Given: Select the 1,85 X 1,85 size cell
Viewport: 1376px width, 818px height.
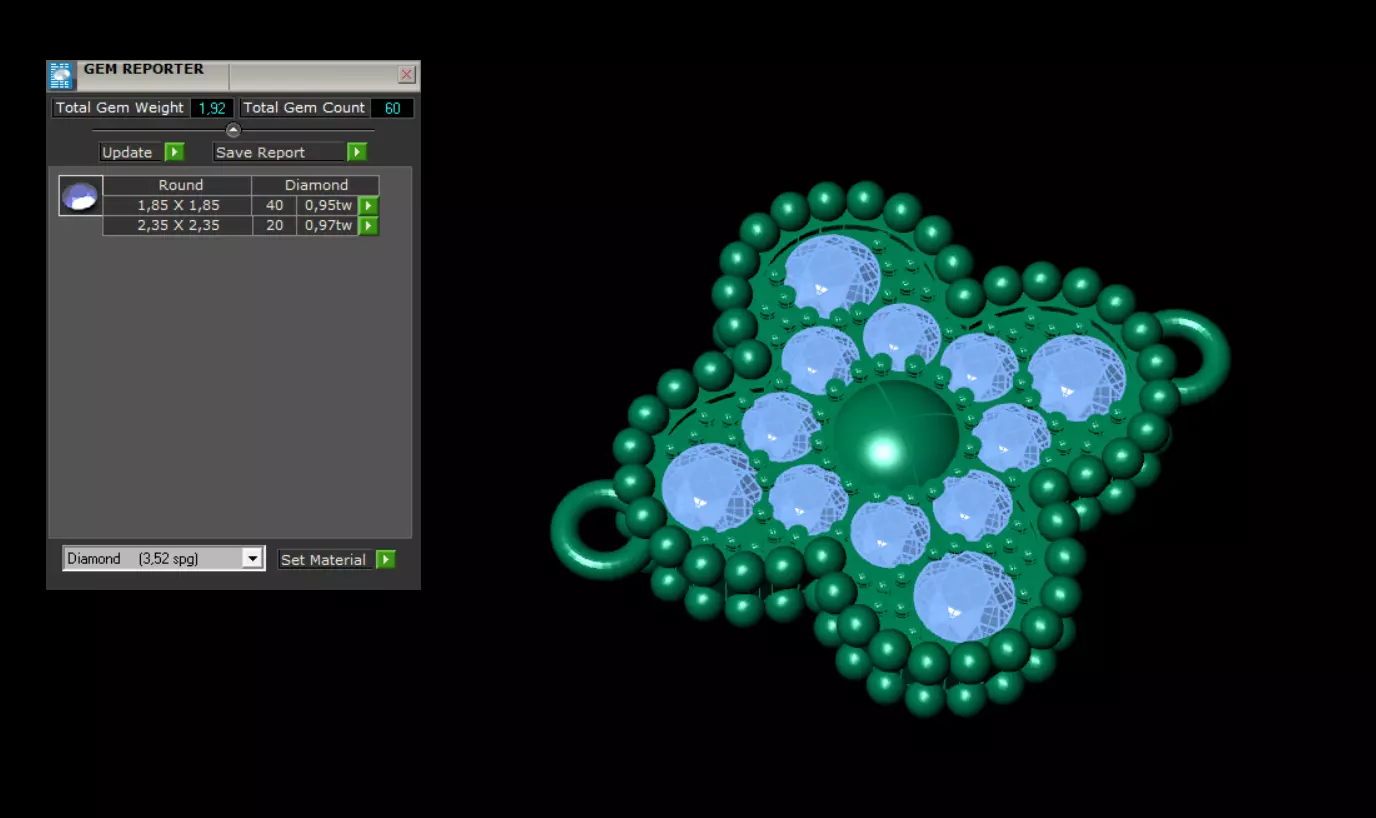Looking at the screenshot, I should pyautogui.click(x=178, y=205).
